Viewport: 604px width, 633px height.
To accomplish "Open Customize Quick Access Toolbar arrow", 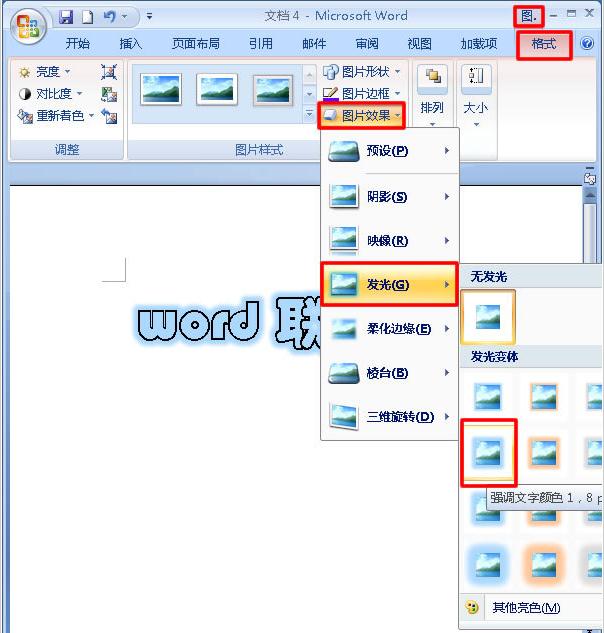I will click(149, 17).
